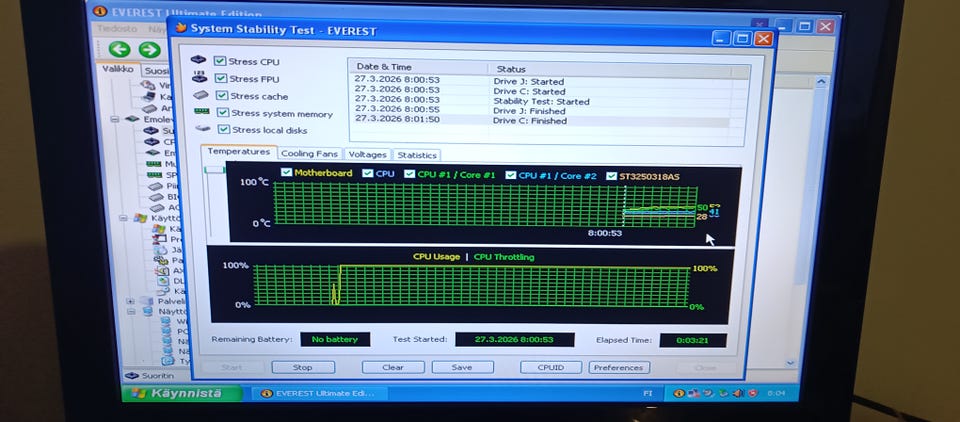Toggle ST3250318AS drive temperature checkbox
960x422 pixels.
611,176
